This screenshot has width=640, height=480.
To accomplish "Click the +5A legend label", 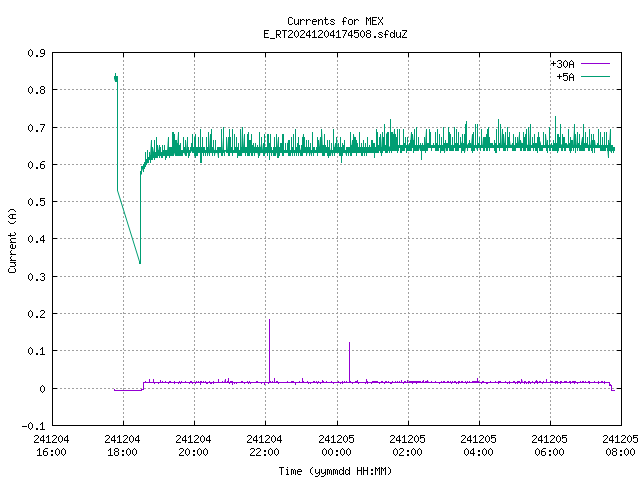I will click(x=565, y=77).
